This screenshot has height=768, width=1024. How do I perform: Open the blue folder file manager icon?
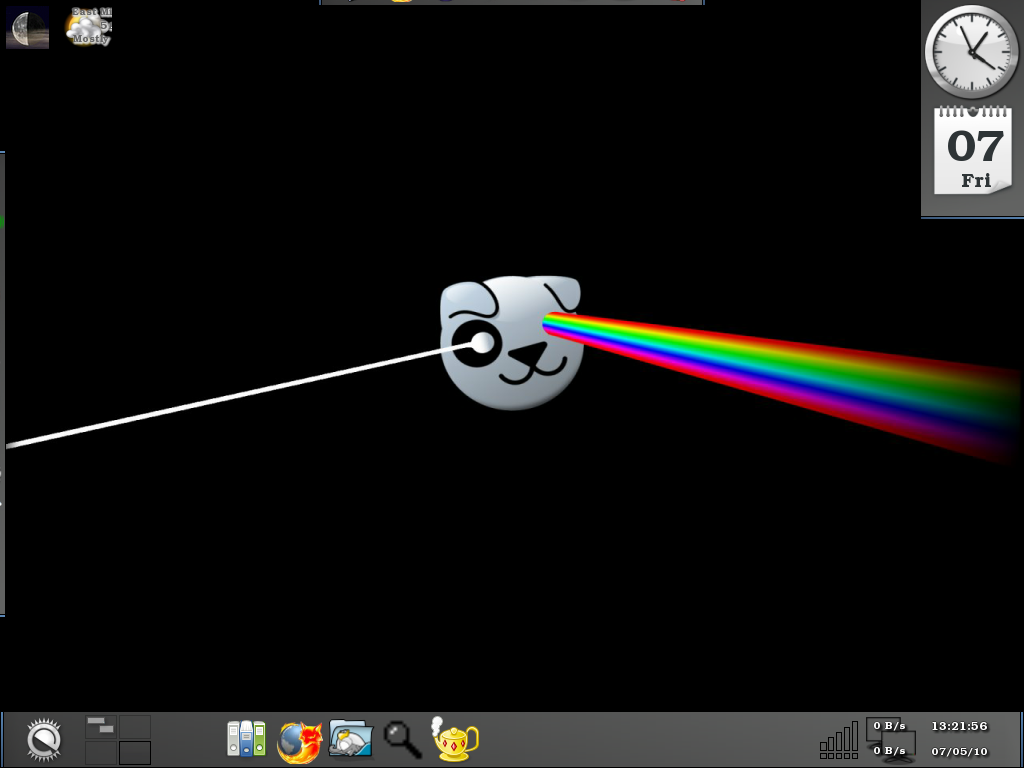click(351, 738)
